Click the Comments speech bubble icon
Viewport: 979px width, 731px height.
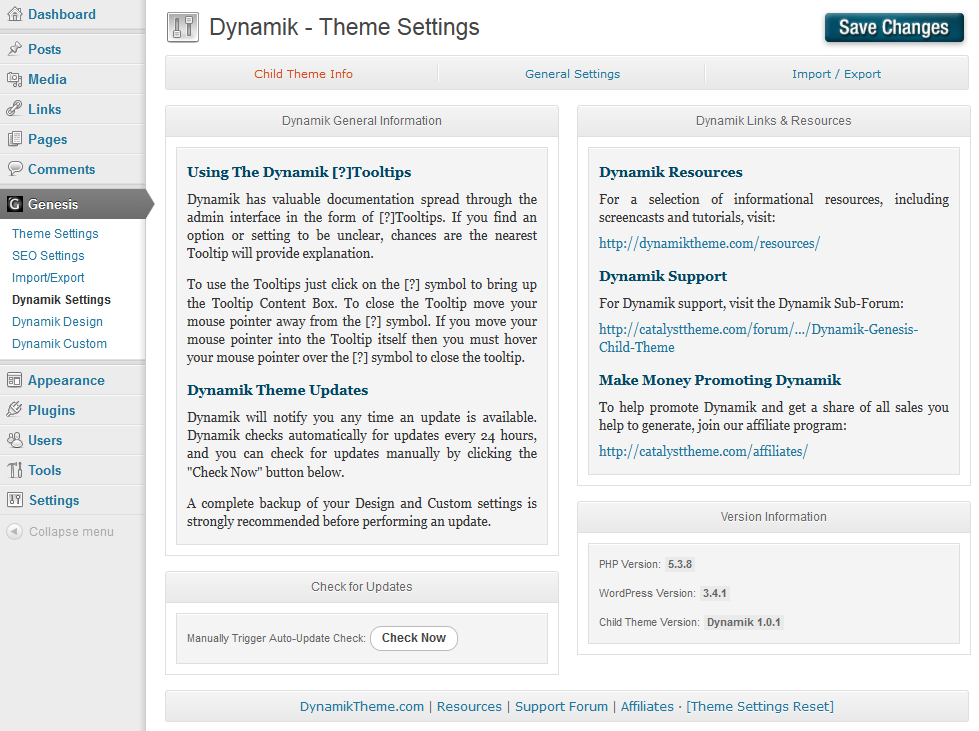click(14, 169)
